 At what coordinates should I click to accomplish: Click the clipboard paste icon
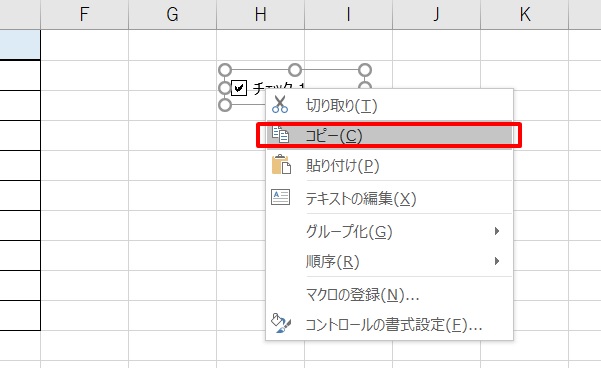coord(281,164)
